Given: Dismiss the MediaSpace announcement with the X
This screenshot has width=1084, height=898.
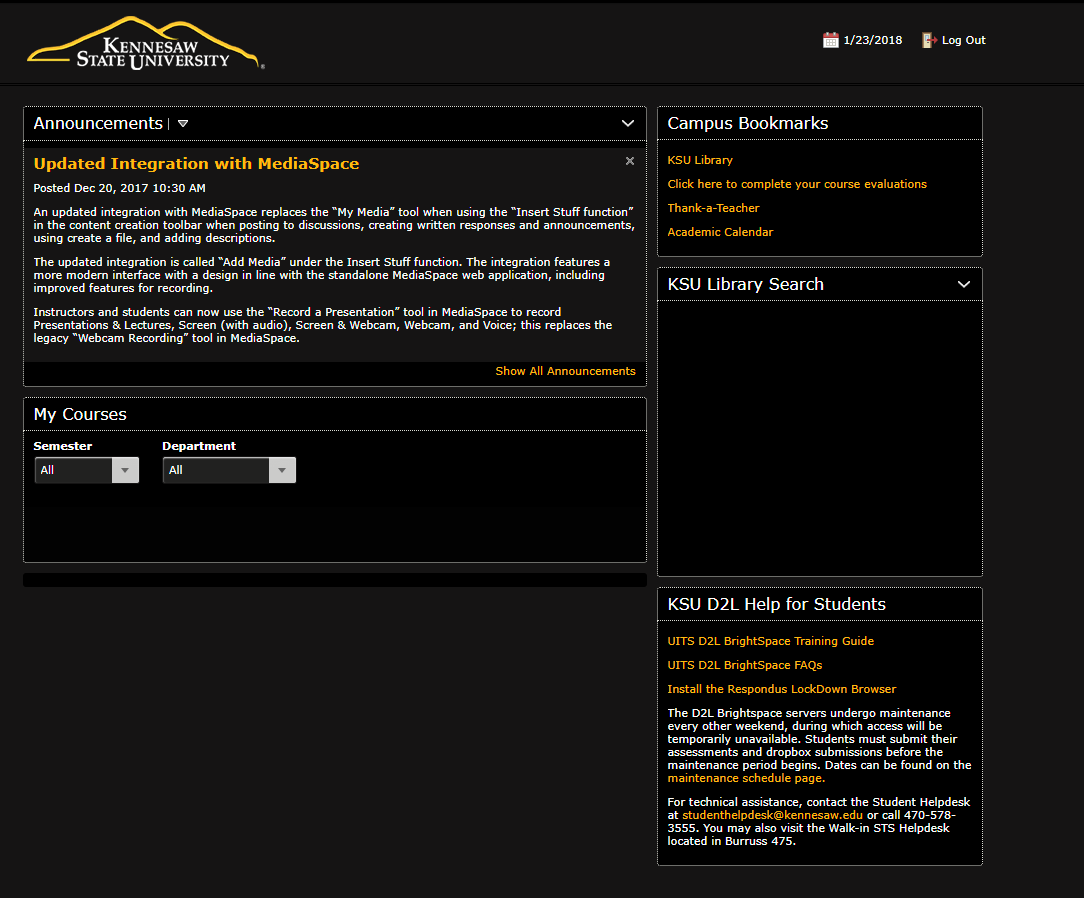Looking at the screenshot, I should pos(630,160).
